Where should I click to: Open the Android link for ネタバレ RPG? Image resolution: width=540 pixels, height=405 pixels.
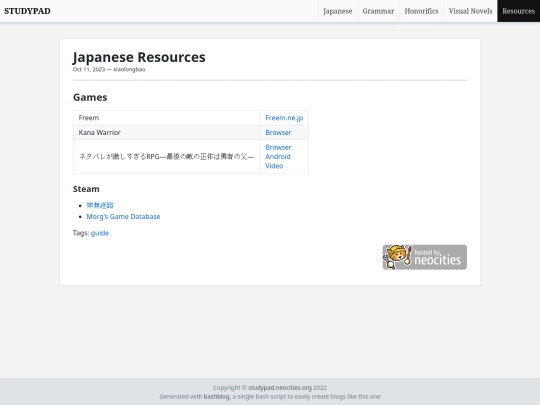[x=278, y=157]
